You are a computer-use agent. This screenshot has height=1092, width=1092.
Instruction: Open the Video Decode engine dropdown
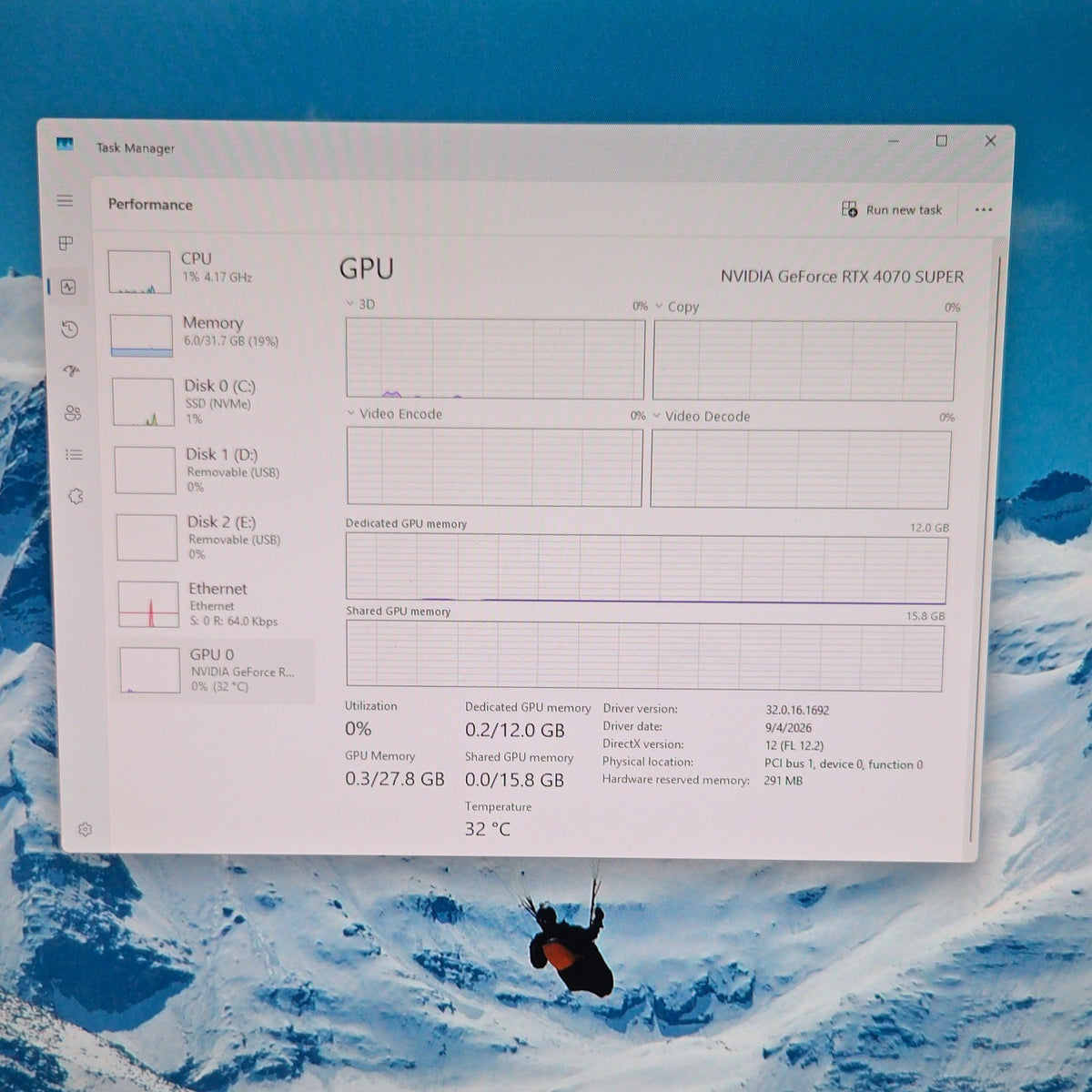coord(702,417)
